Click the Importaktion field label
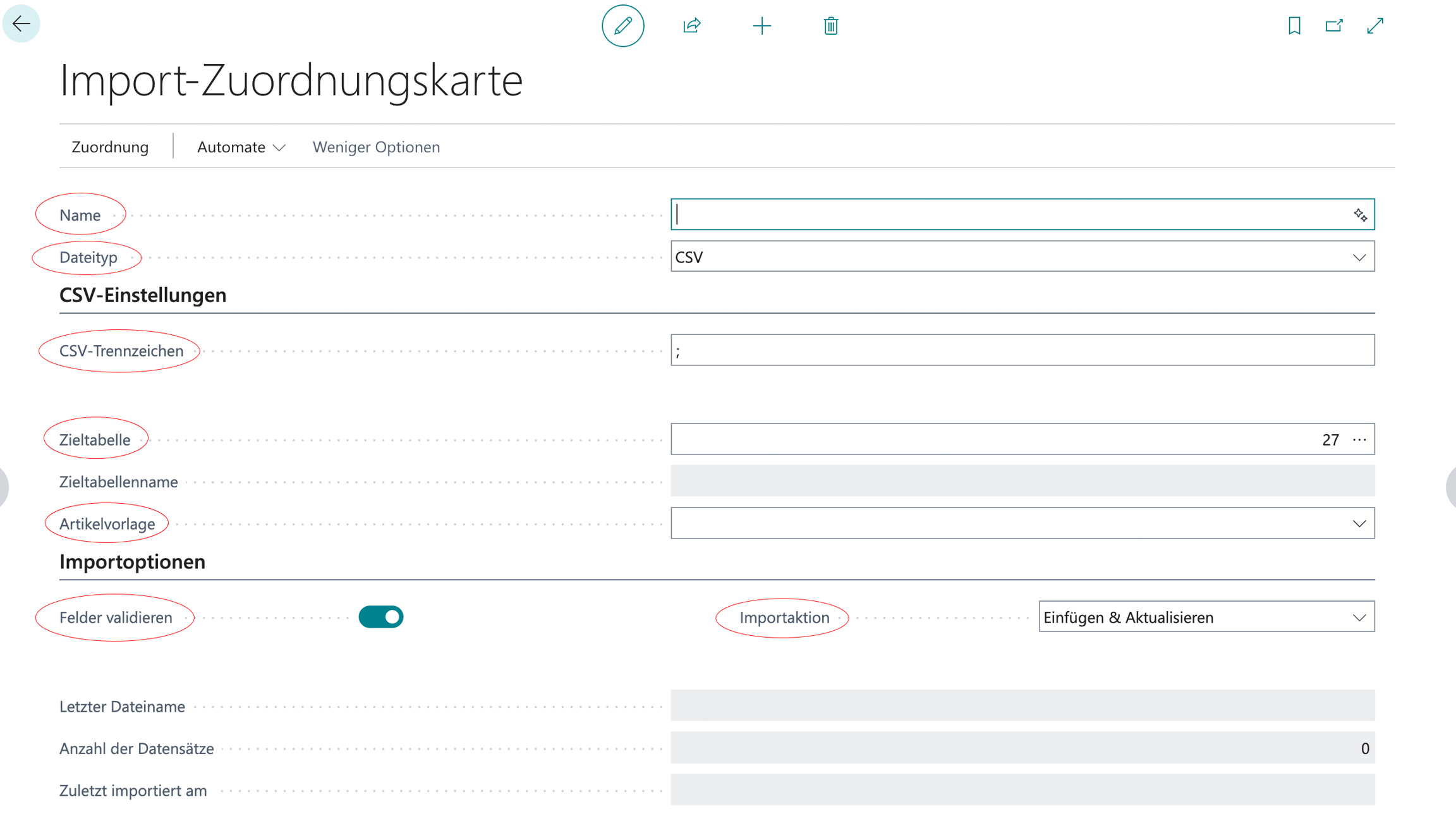Screen dimensions: 1456x828 pos(784,618)
